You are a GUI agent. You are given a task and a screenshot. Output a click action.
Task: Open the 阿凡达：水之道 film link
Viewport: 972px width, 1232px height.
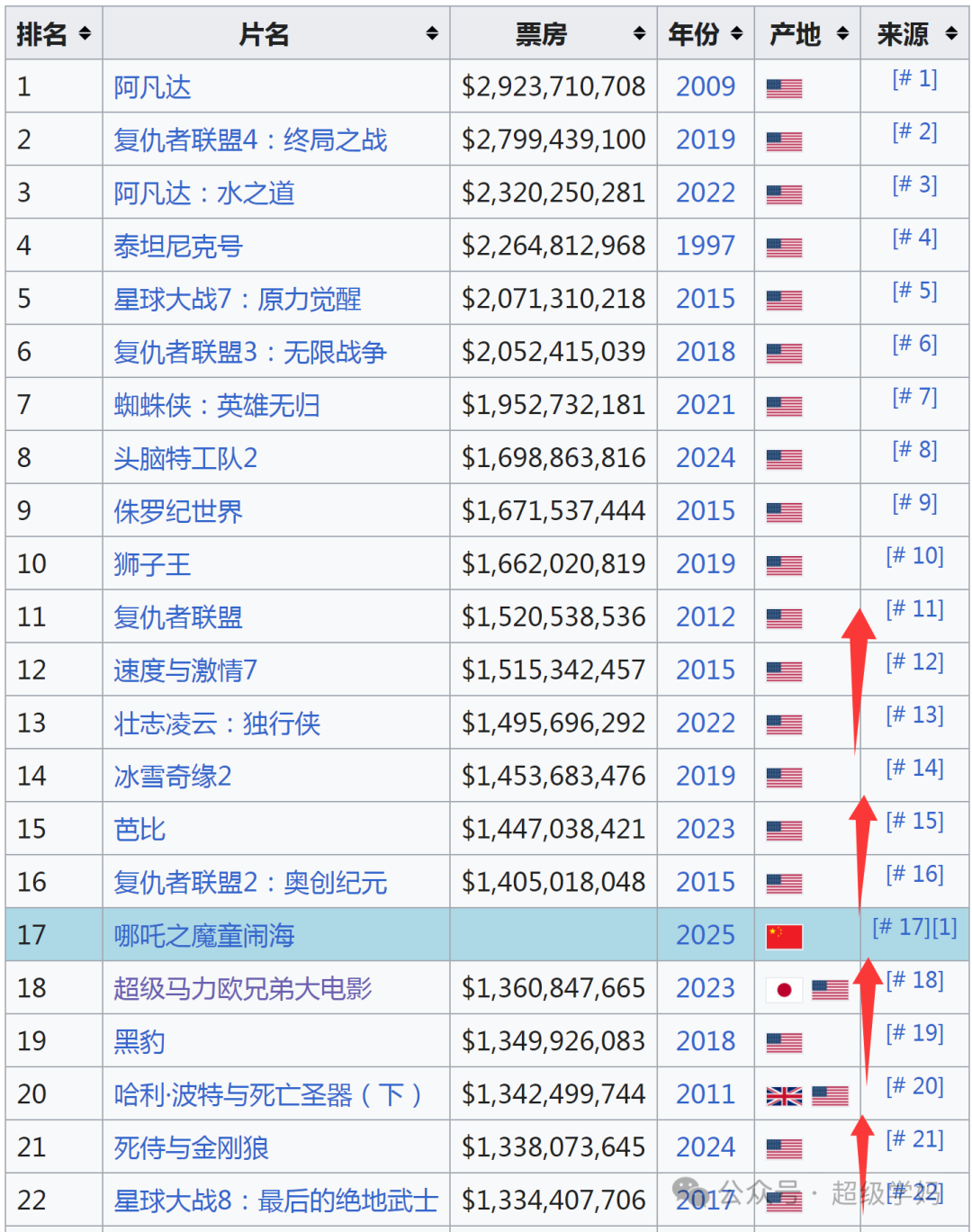pos(204,193)
